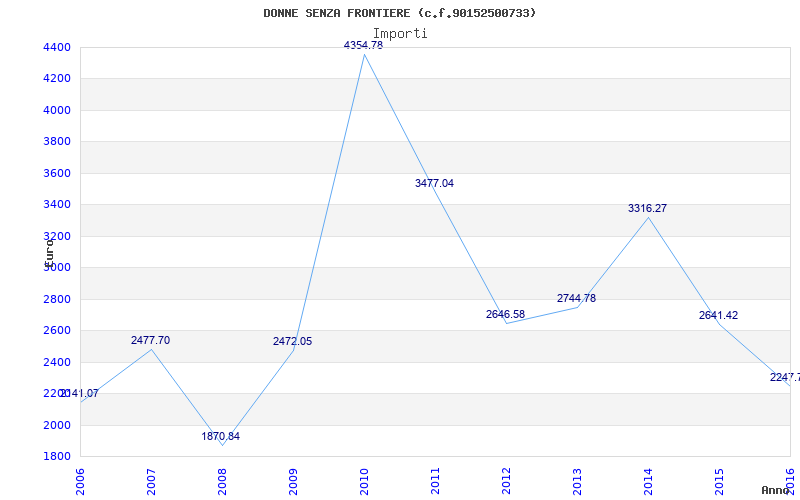Click the 2015 x-axis label
Screen dimensions: 800x500
coord(719,481)
